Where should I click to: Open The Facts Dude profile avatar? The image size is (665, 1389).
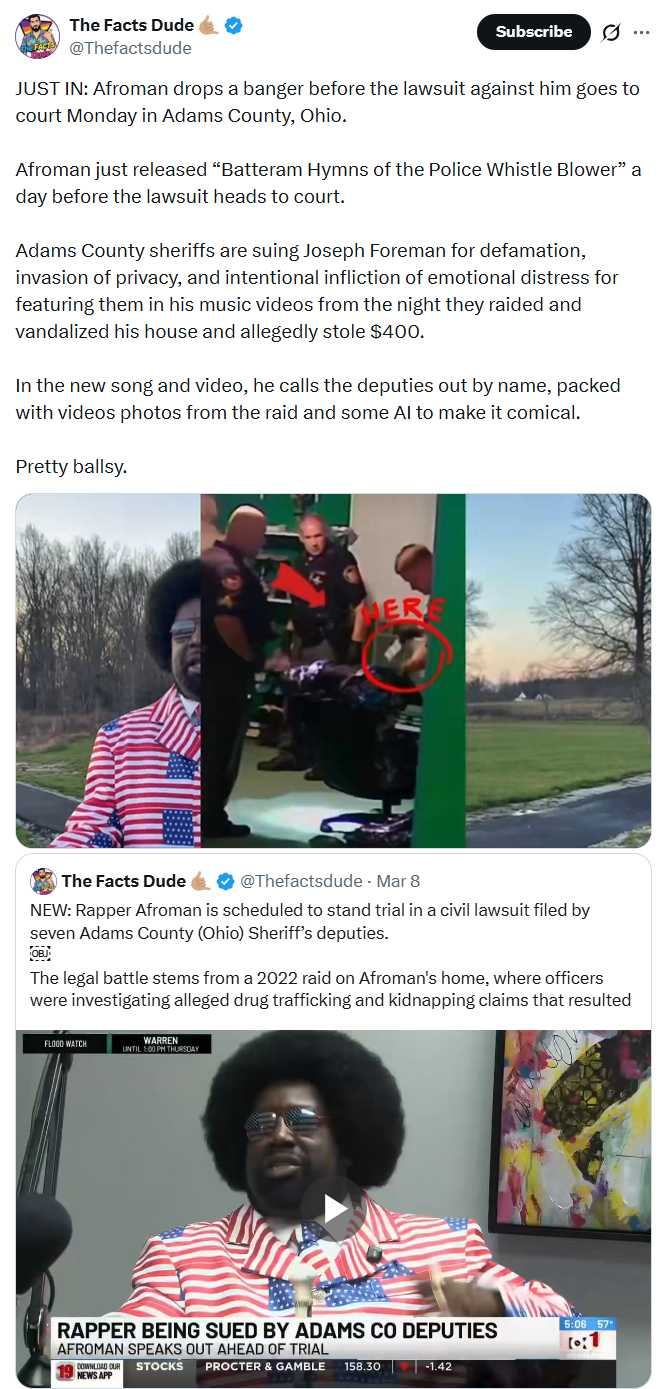coord(37,35)
